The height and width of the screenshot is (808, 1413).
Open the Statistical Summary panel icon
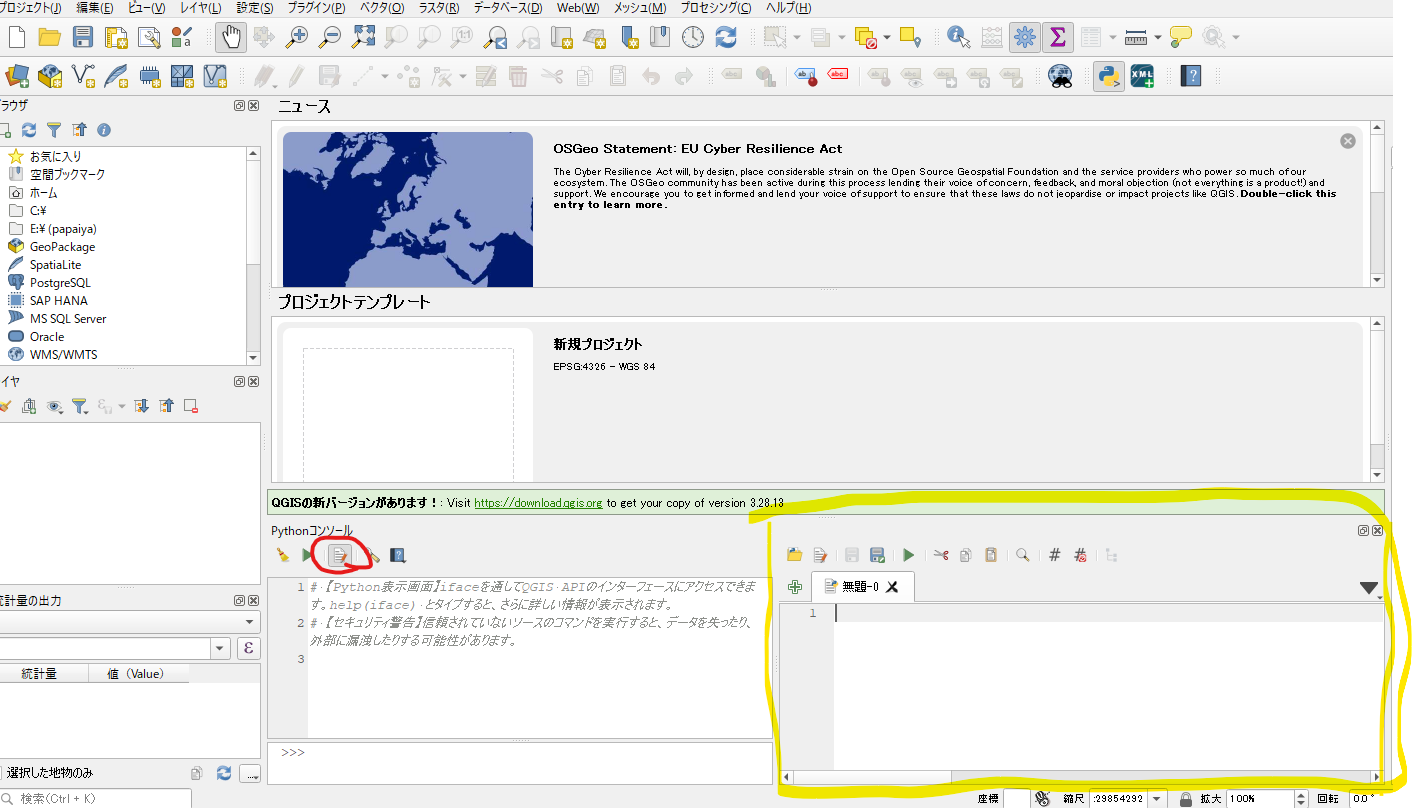coord(1056,37)
